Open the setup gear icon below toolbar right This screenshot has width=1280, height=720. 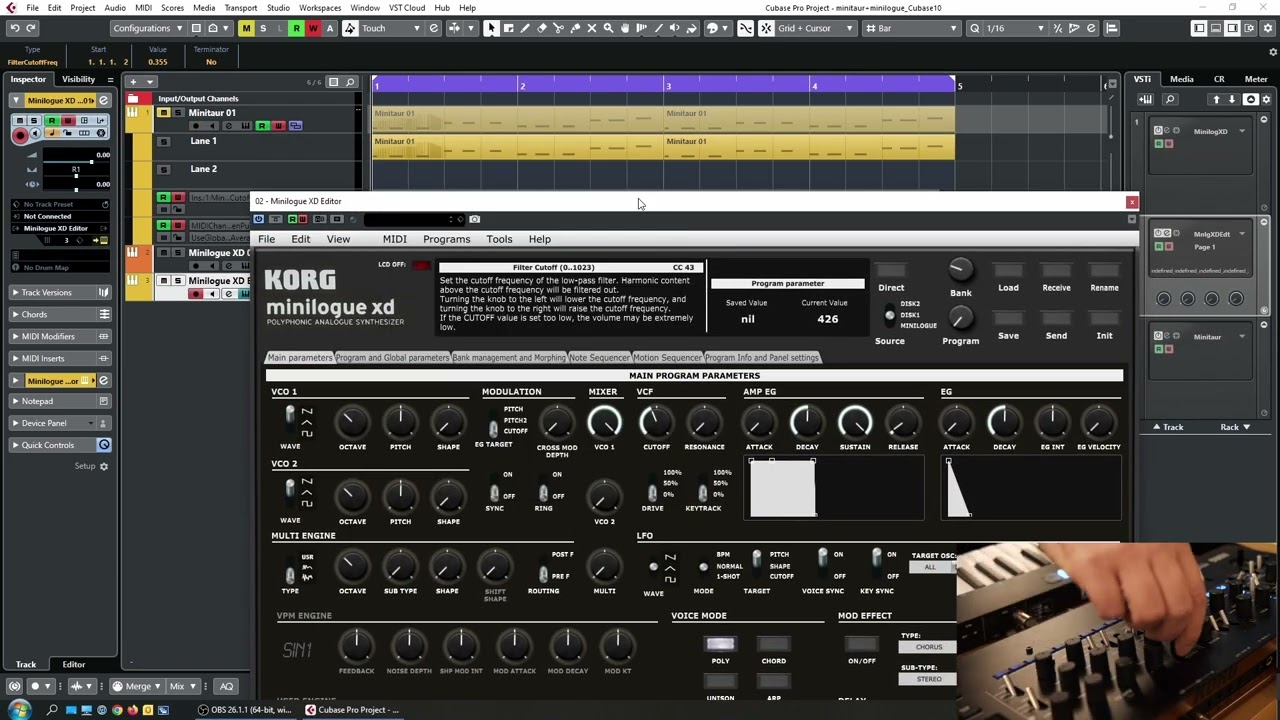[1273, 52]
